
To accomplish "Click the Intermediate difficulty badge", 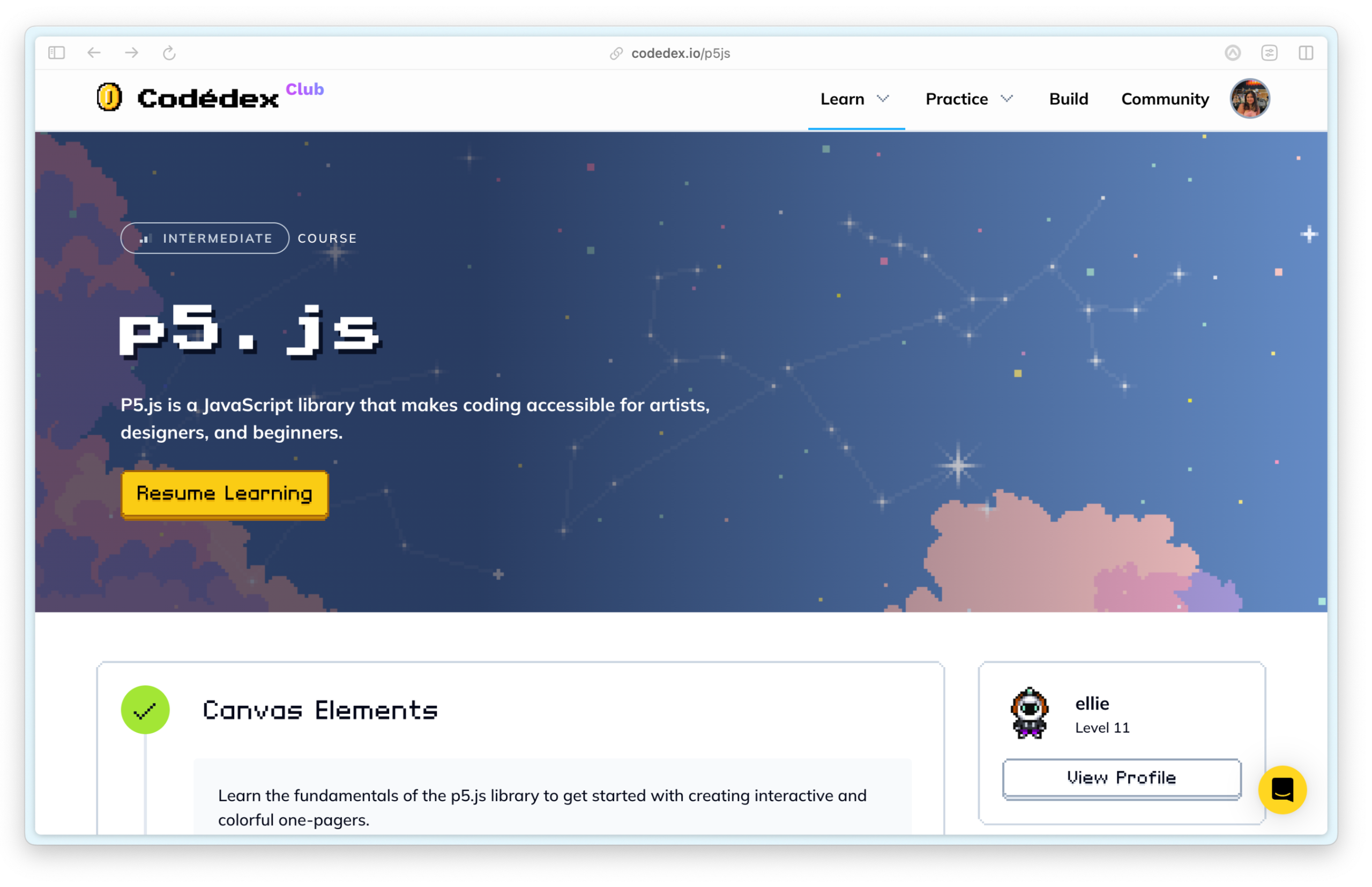I will coord(205,238).
